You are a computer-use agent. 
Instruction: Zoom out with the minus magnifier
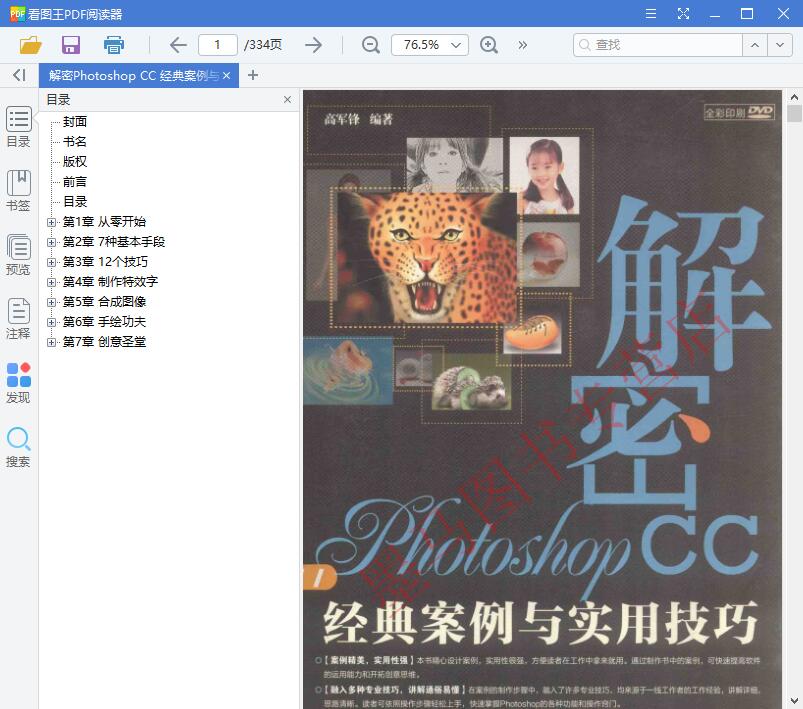[370, 45]
